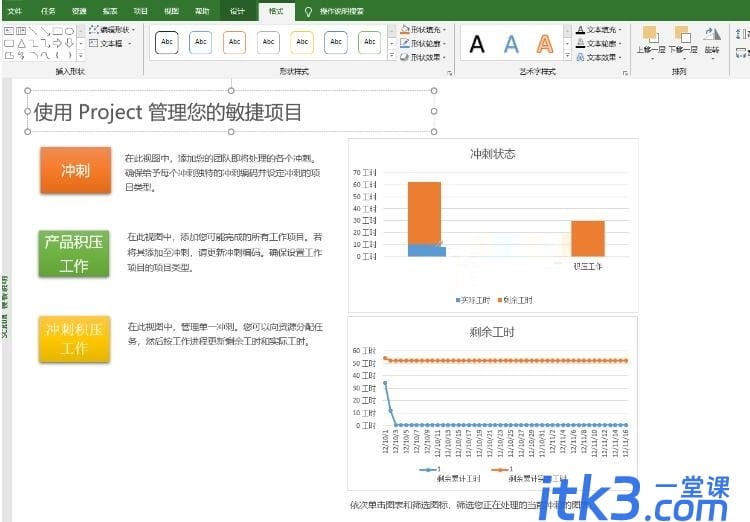Click the yellow 冲刺积压工作 button

point(74,339)
